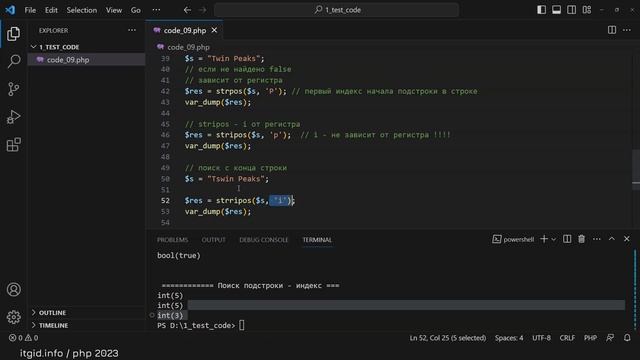Open the File menu
640x360 pixels.
(30, 10)
